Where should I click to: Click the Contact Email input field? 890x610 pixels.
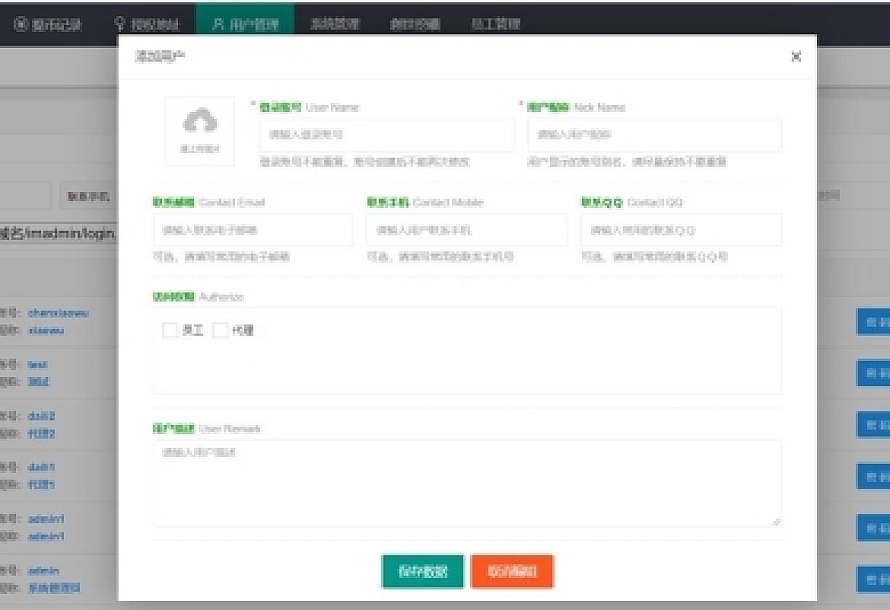click(x=253, y=230)
